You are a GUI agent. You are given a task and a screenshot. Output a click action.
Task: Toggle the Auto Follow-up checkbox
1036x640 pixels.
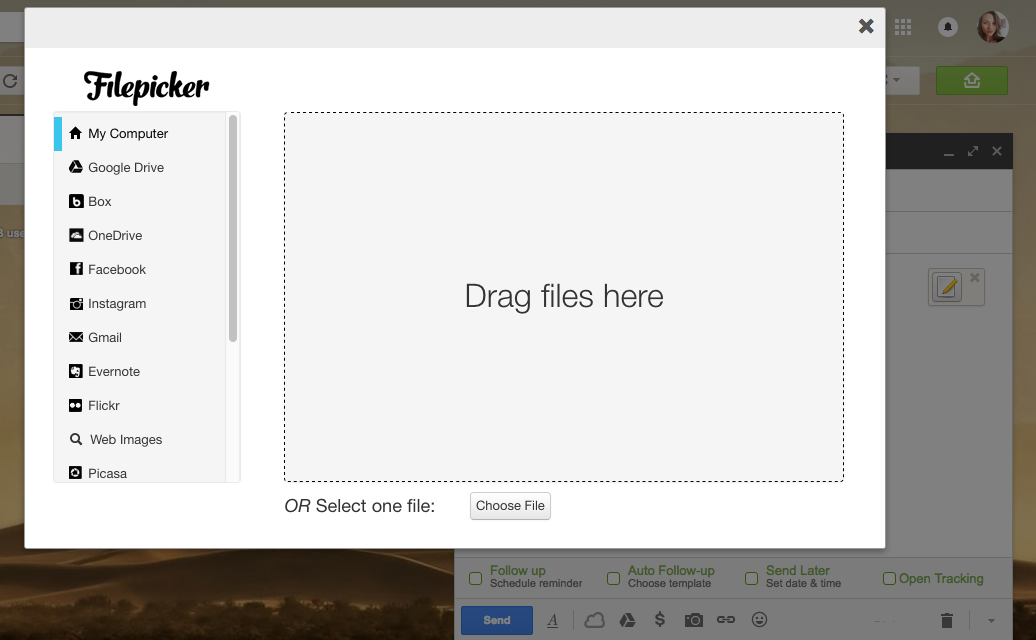(613, 579)
